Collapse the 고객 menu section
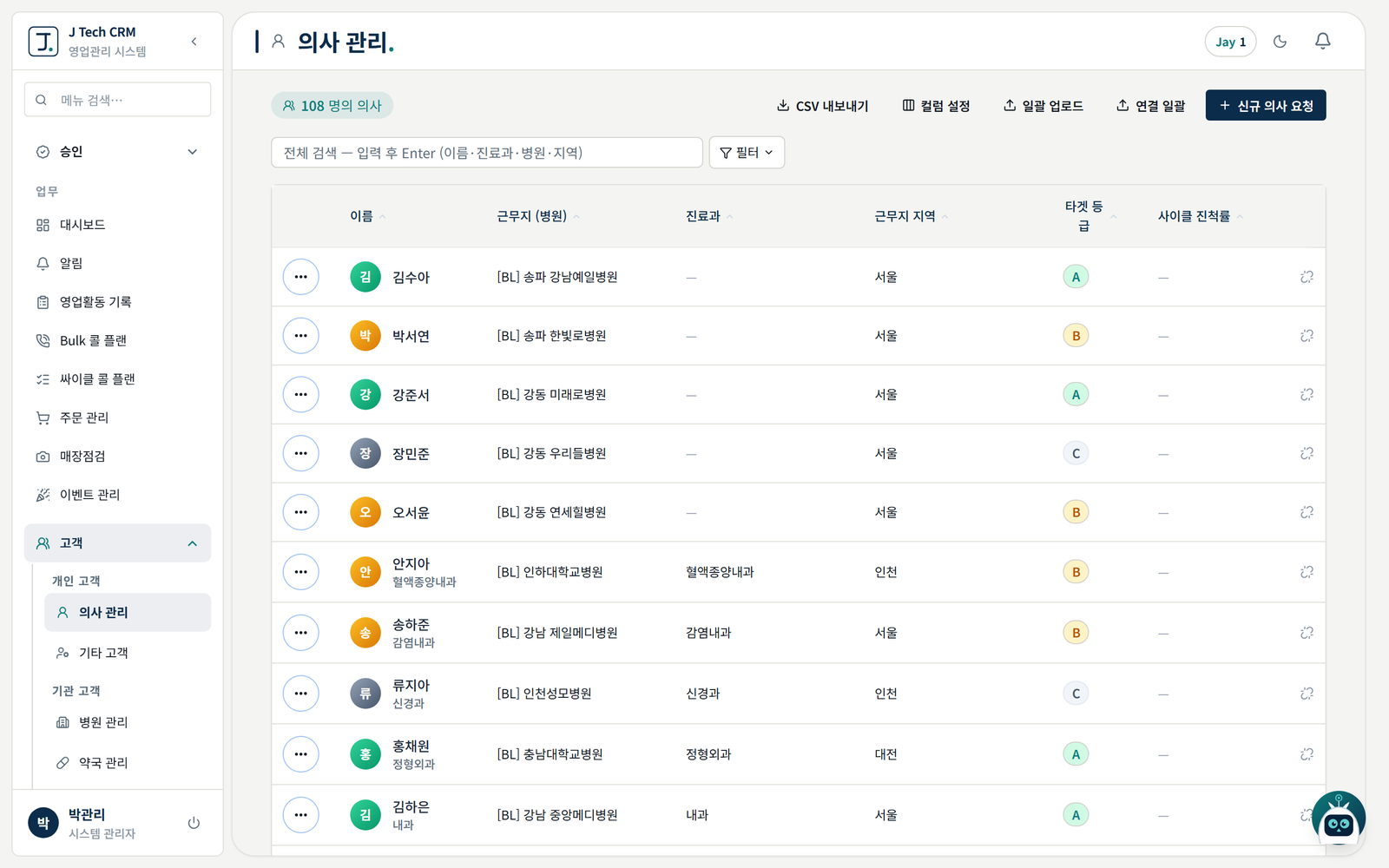 [x=117, y=543]
